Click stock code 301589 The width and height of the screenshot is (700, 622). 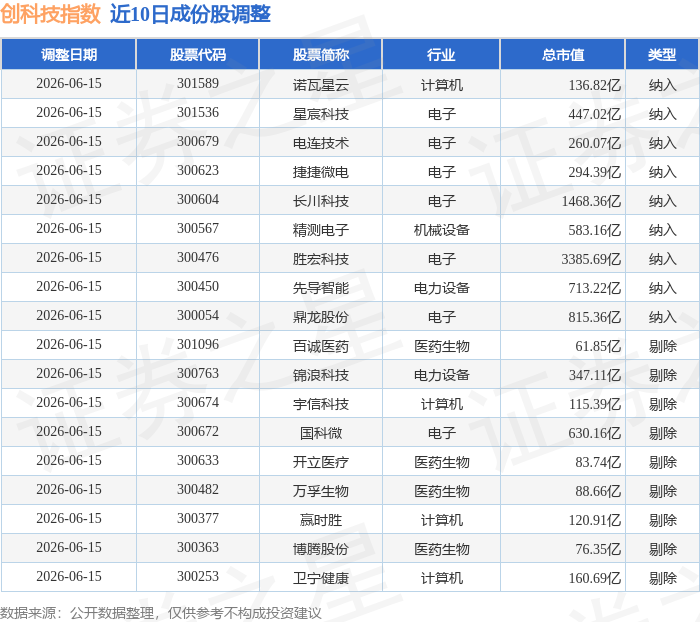point(198,83)
